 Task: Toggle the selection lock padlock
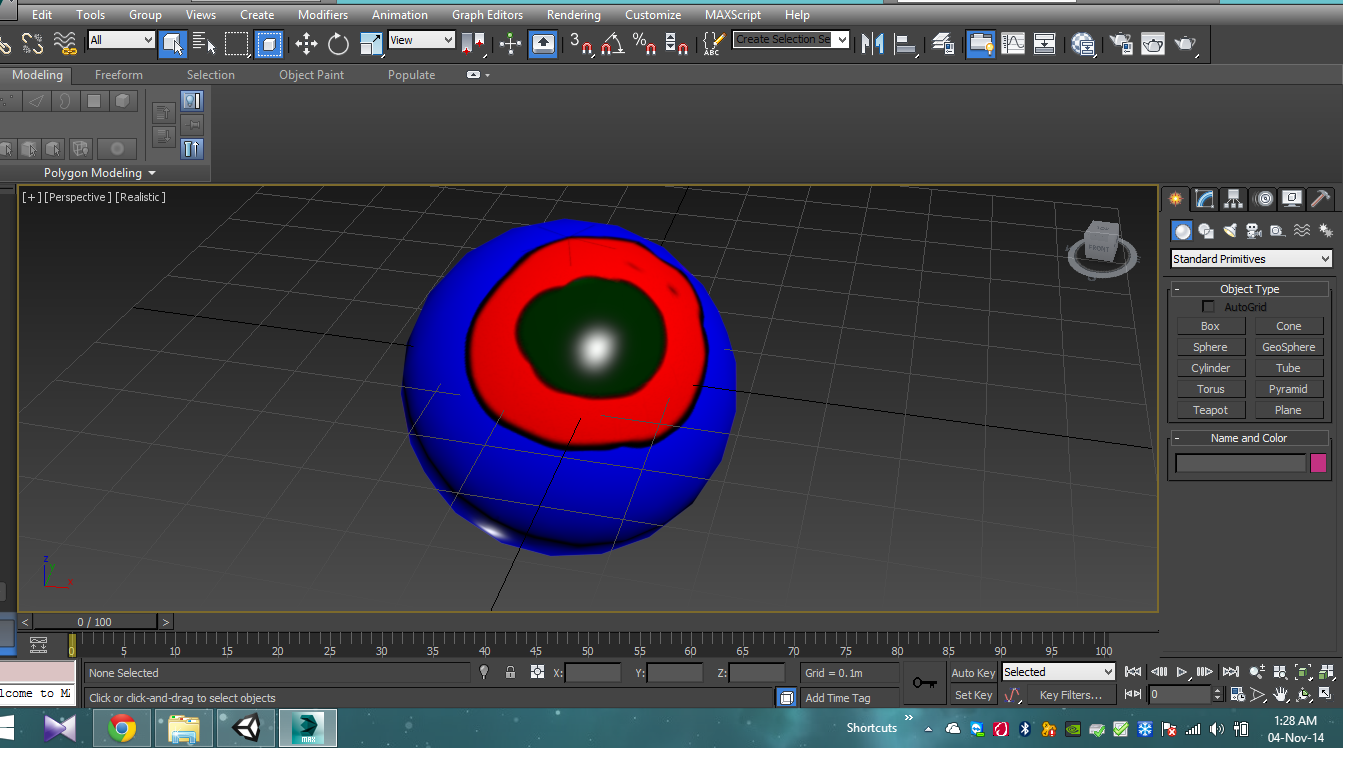click(511, 673)
